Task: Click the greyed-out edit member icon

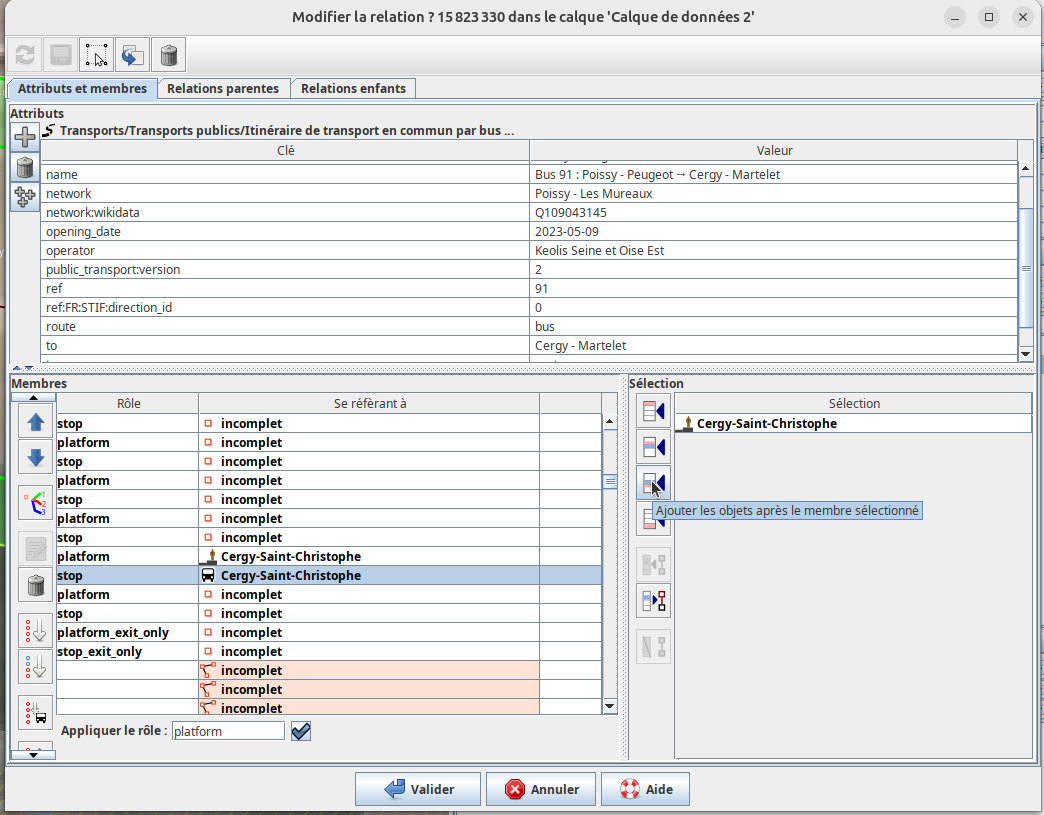Action: pos(36,549)
